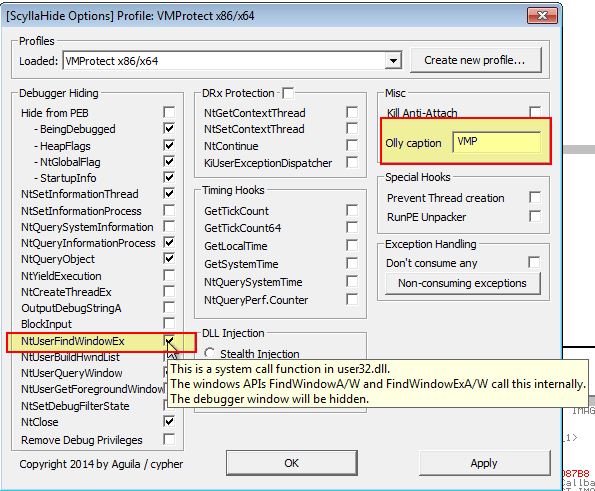Enable Kill Anti-Attach checkbox
Image resolution: width=595 pixels, height=491 pixels.
pyautogui.click(x=535, y=112)
